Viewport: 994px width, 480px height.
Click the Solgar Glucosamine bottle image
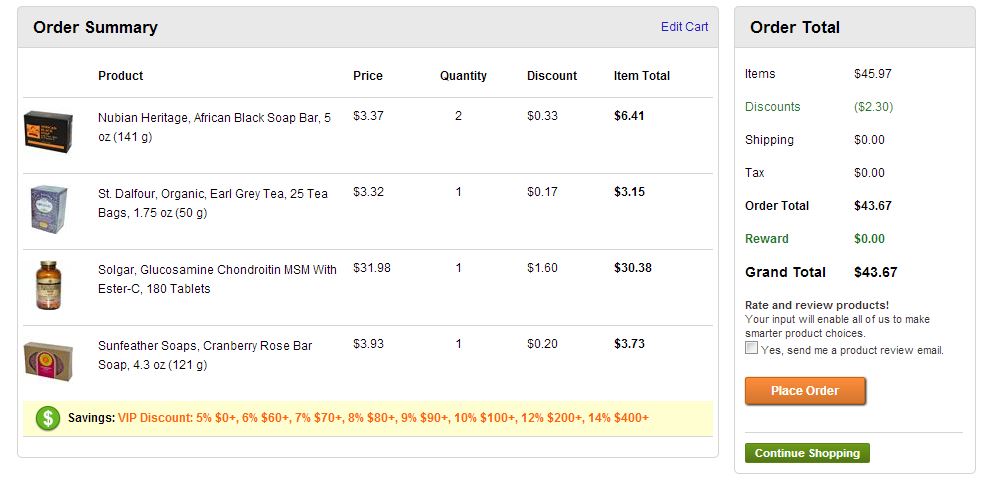pos(48,284)
